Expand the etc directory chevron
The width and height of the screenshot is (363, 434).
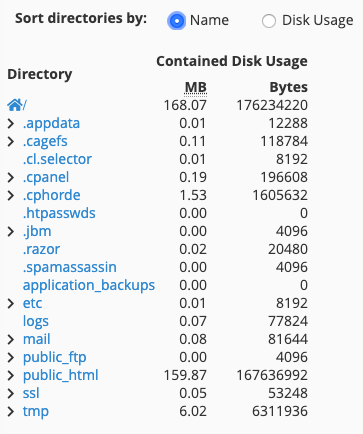click(x=11, y=304)
